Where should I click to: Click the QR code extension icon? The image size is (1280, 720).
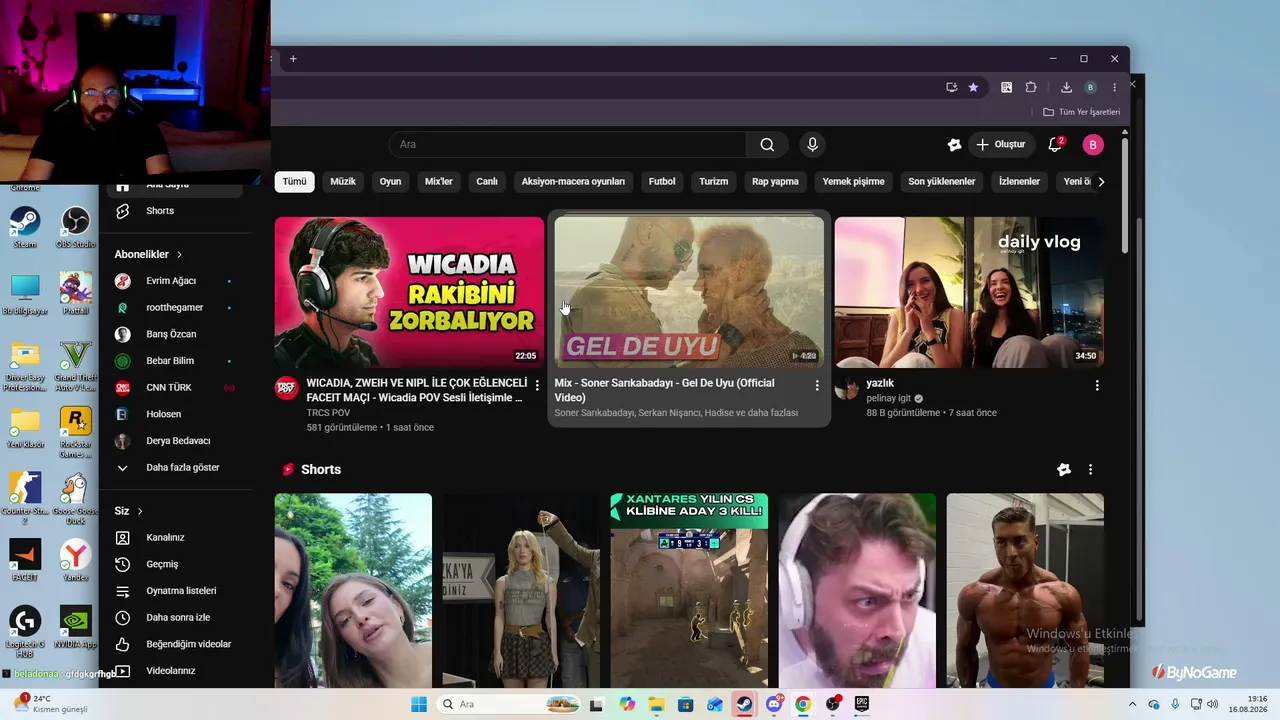(x=1007, y=87)
